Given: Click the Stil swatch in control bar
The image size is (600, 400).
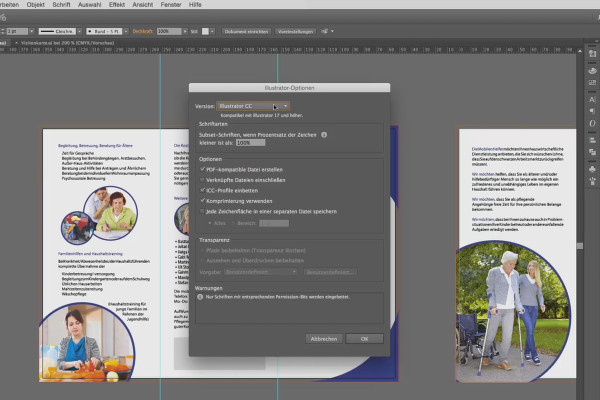Looking at the screenshot, I should [205, 31].
